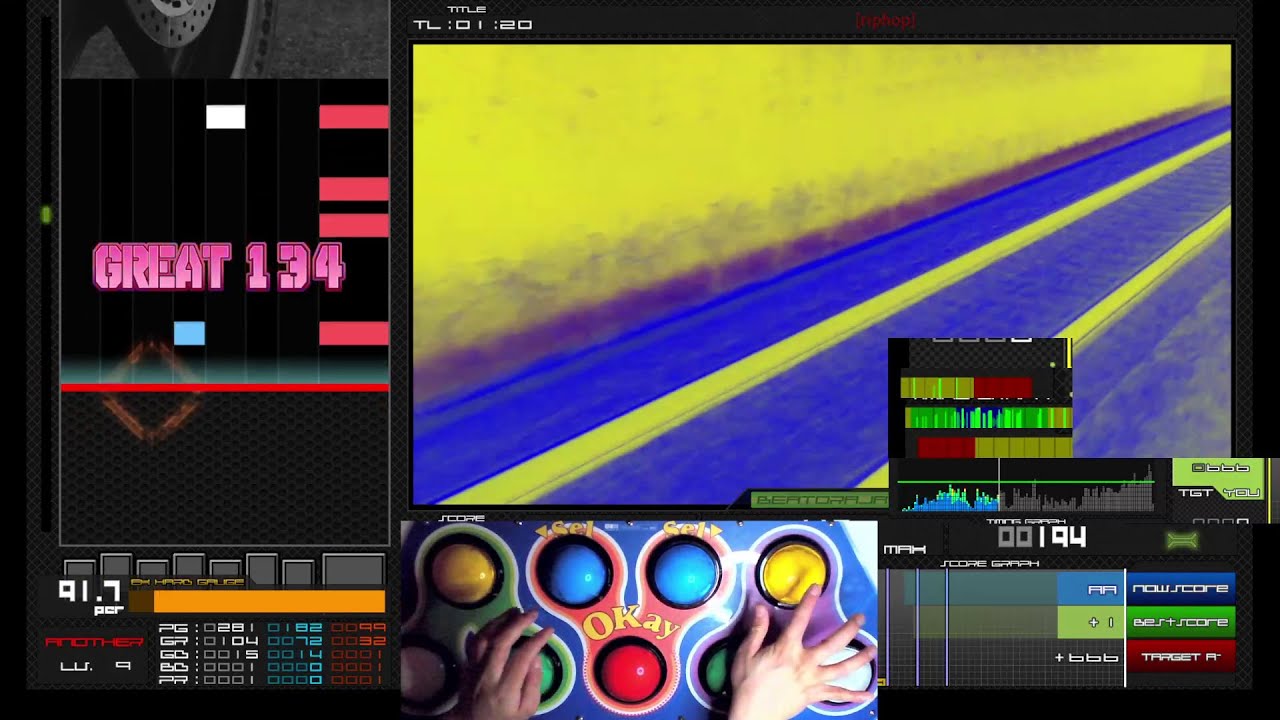Click the white falling note

225,117
